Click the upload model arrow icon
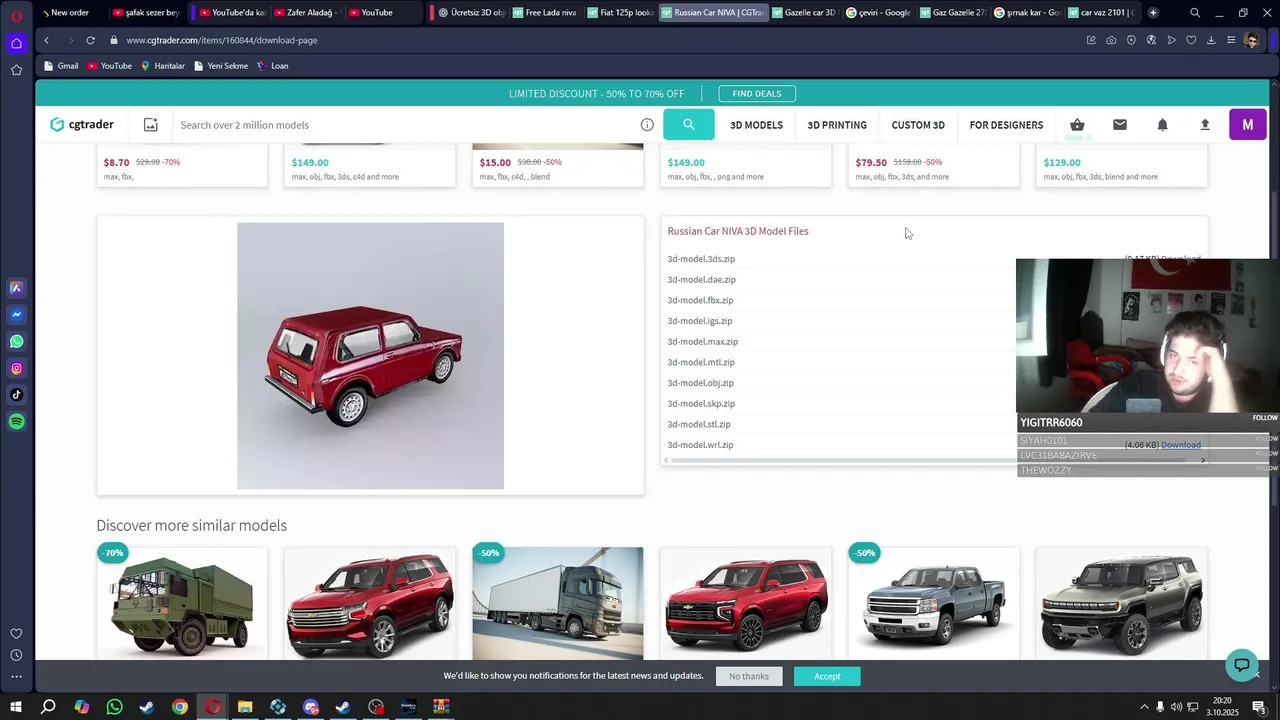 (x=1205, y=125)
